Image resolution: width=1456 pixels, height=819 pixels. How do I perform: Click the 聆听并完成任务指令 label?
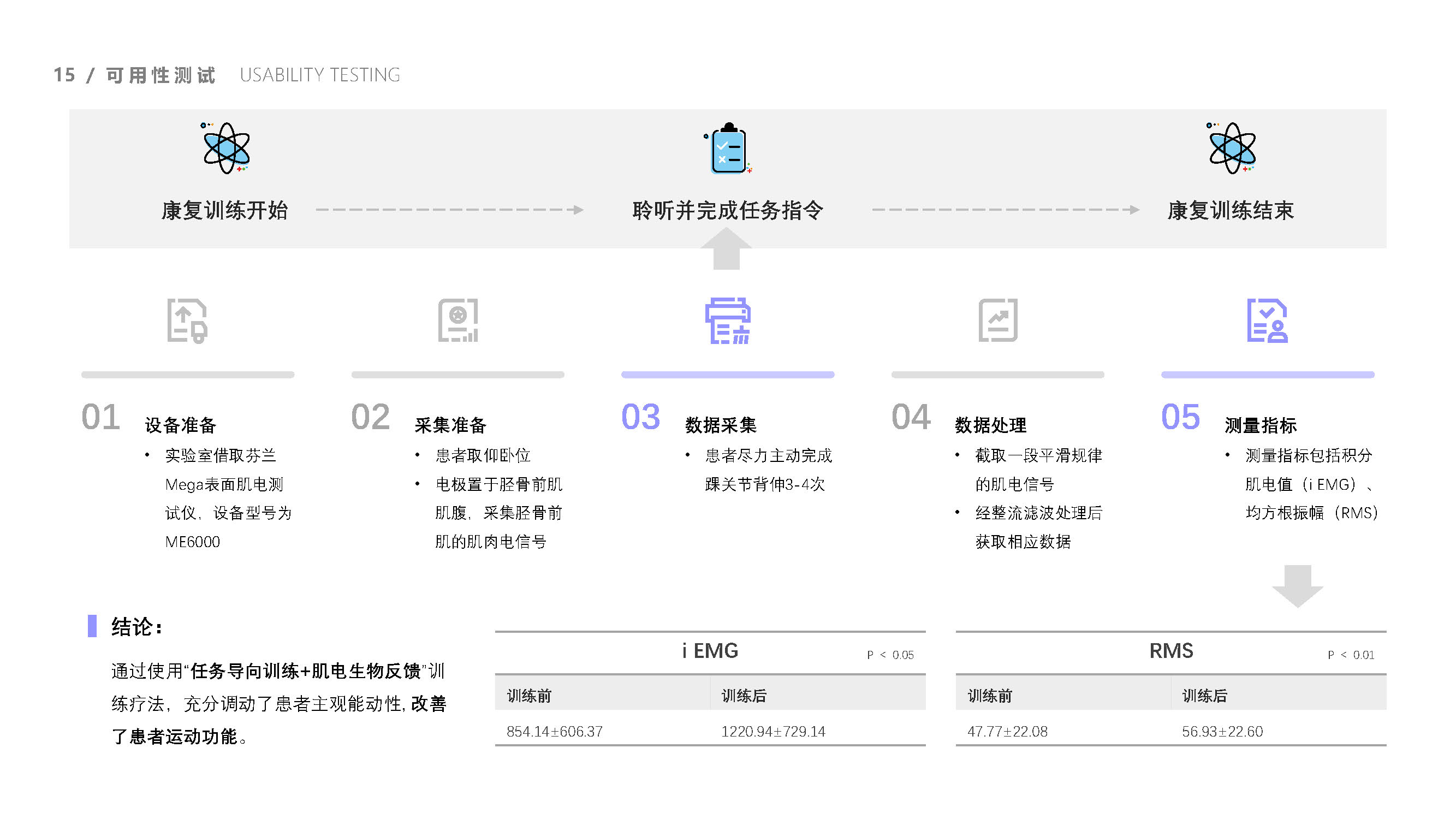pyautogui.click(x=727, y=210)
